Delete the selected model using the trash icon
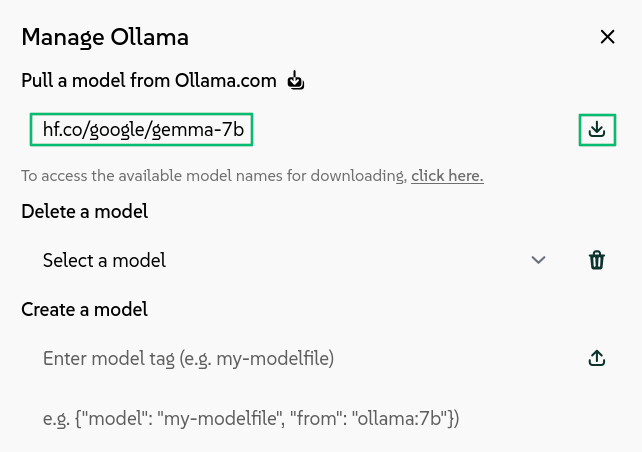The image size is (642, 452). click(x=597, y=260)
